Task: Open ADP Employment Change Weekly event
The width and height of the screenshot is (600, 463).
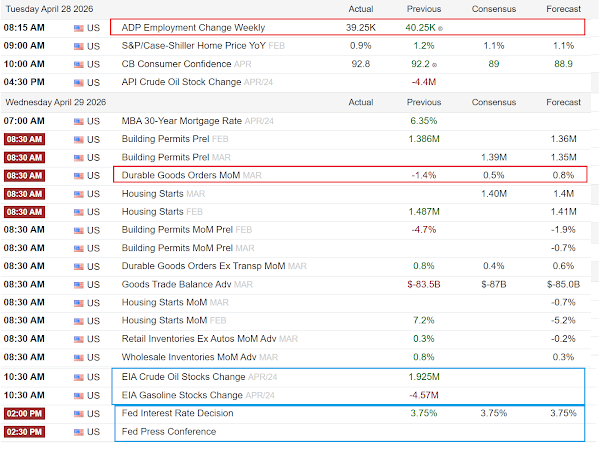Action: click(193, 28)
